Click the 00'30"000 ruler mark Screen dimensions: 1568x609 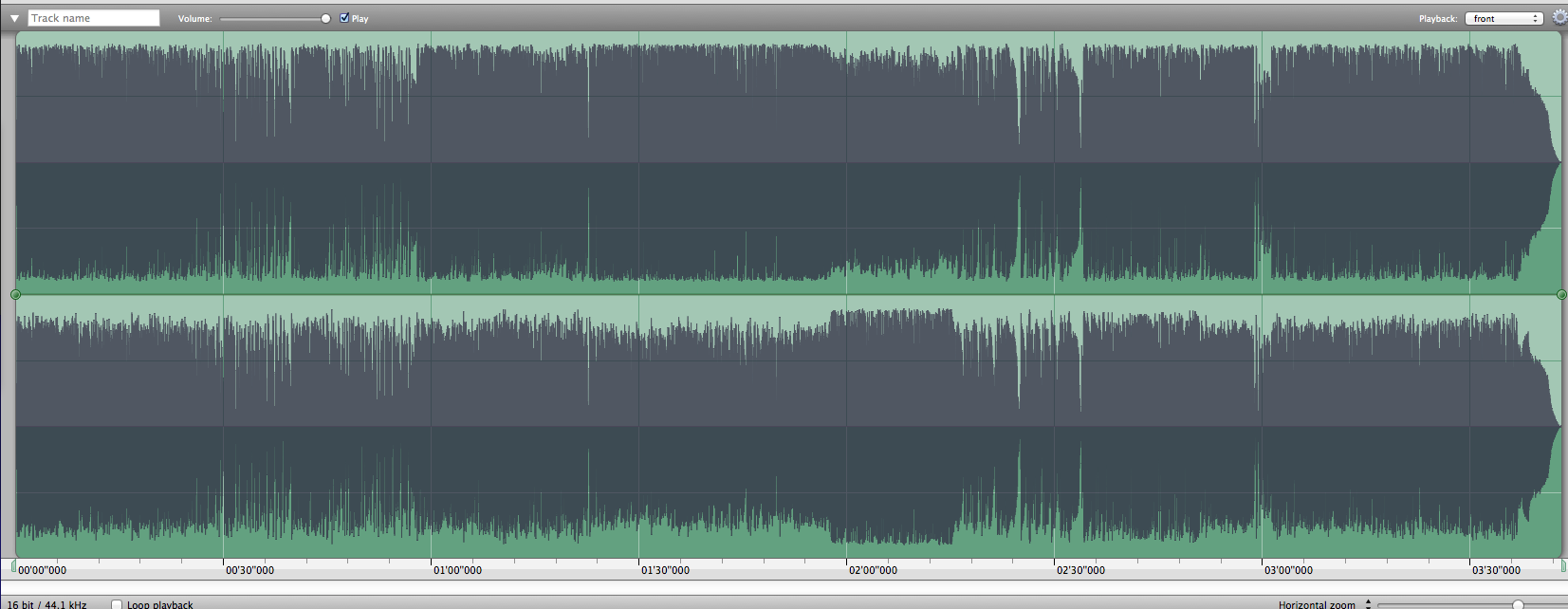249,570
